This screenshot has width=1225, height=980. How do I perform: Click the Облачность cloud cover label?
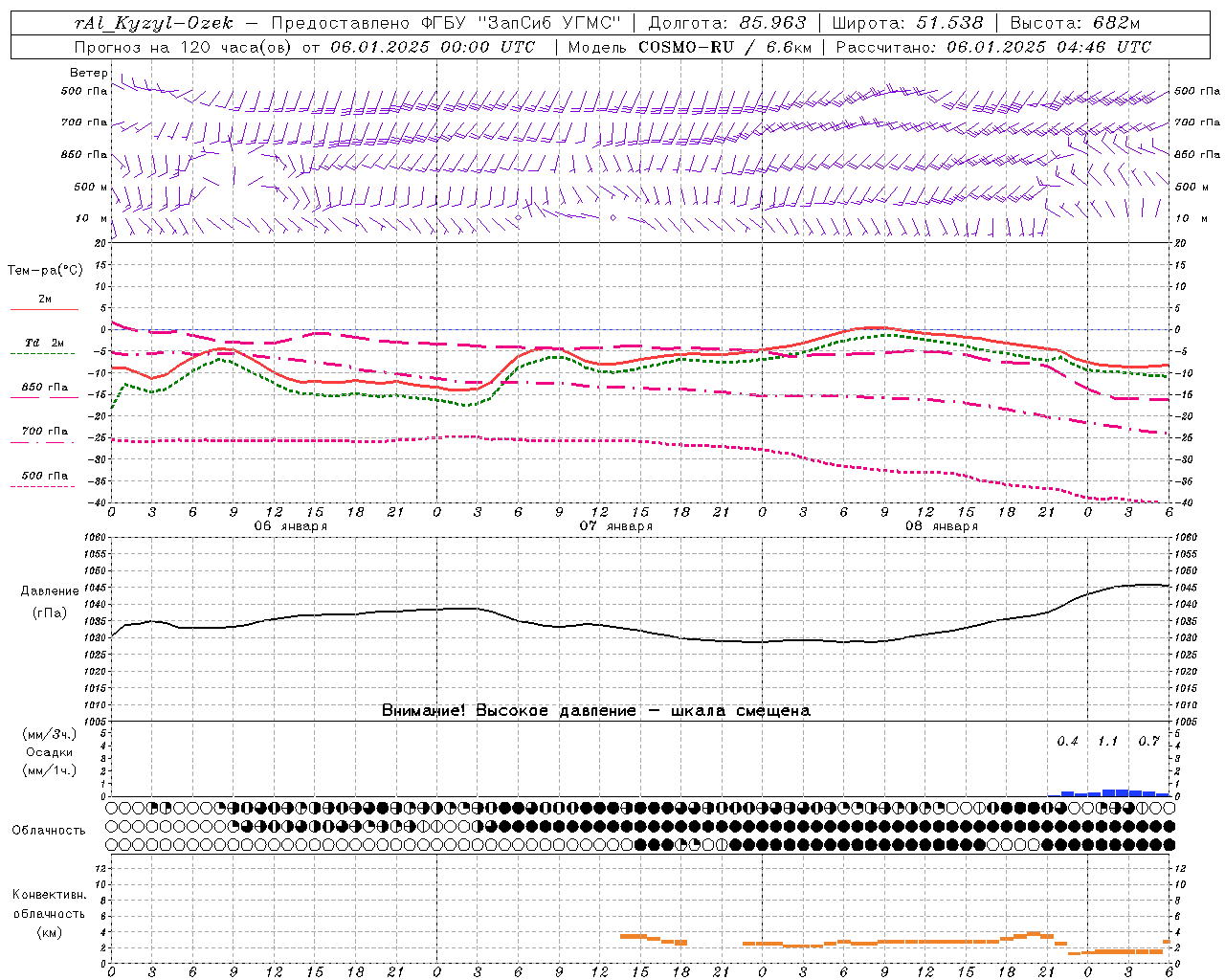[49, 831]
